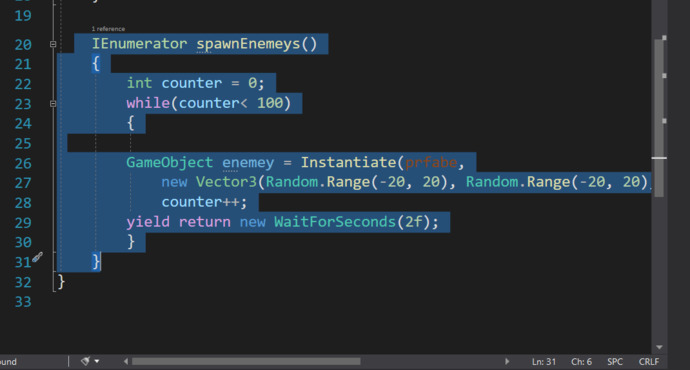The image size is (690, 370).
Task: Click the prfabe argument in Instantiate
Action: coord(431,163)
